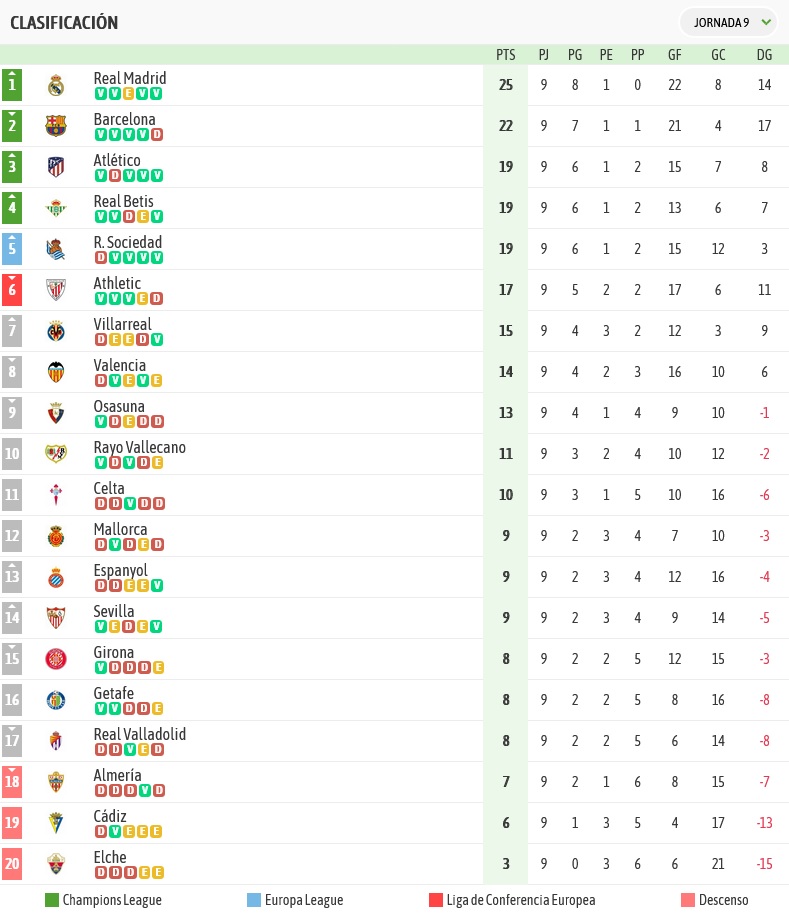This screenshot has width=789, height=915.
Task: Open the Real Betis team link
Action: coord(124,201)
